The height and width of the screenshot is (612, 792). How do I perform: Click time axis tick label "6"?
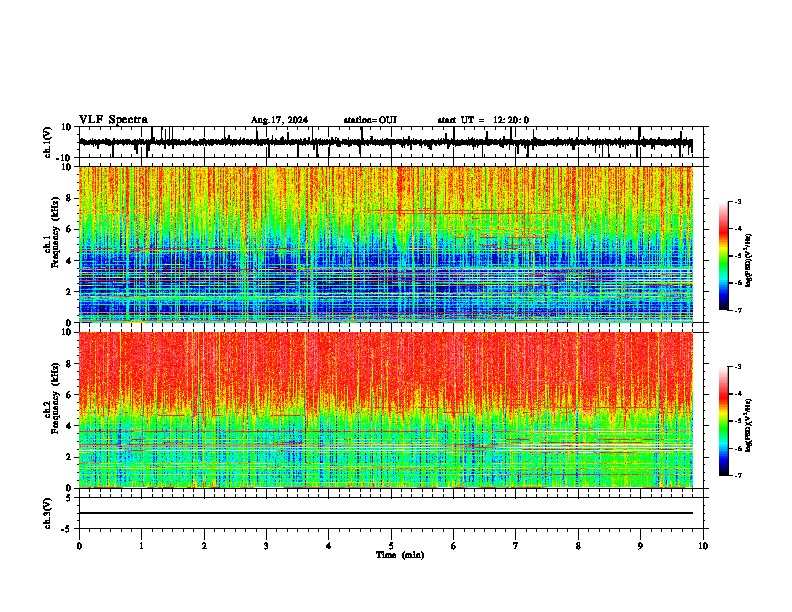click(454, 546)
